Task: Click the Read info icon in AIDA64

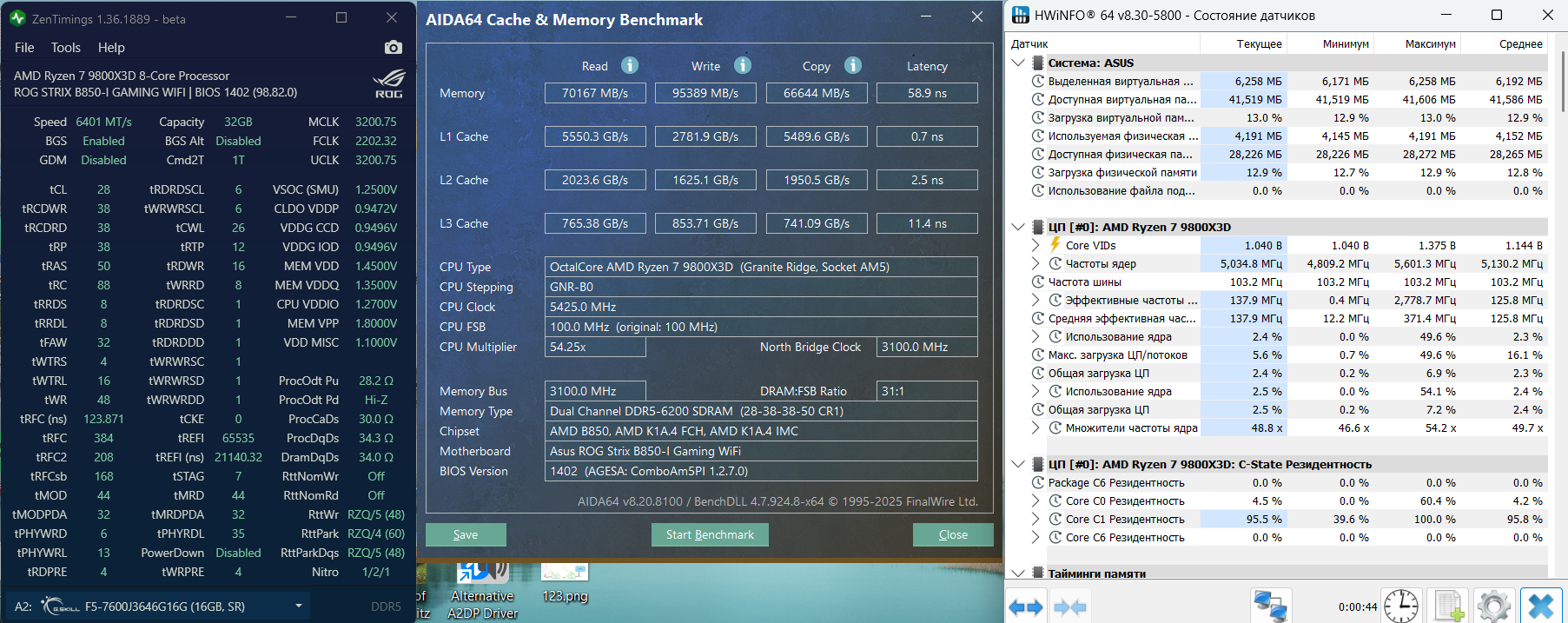Action: click(x=630, y=65)
